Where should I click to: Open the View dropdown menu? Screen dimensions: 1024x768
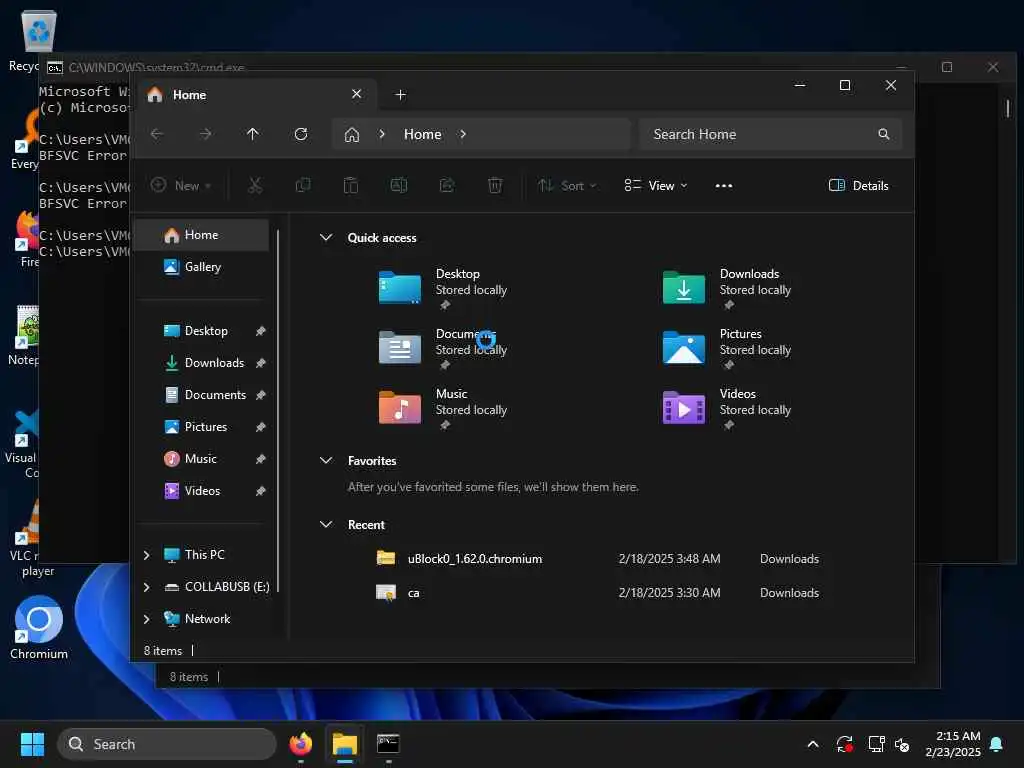pyautogui.click(x=656, y=186)
